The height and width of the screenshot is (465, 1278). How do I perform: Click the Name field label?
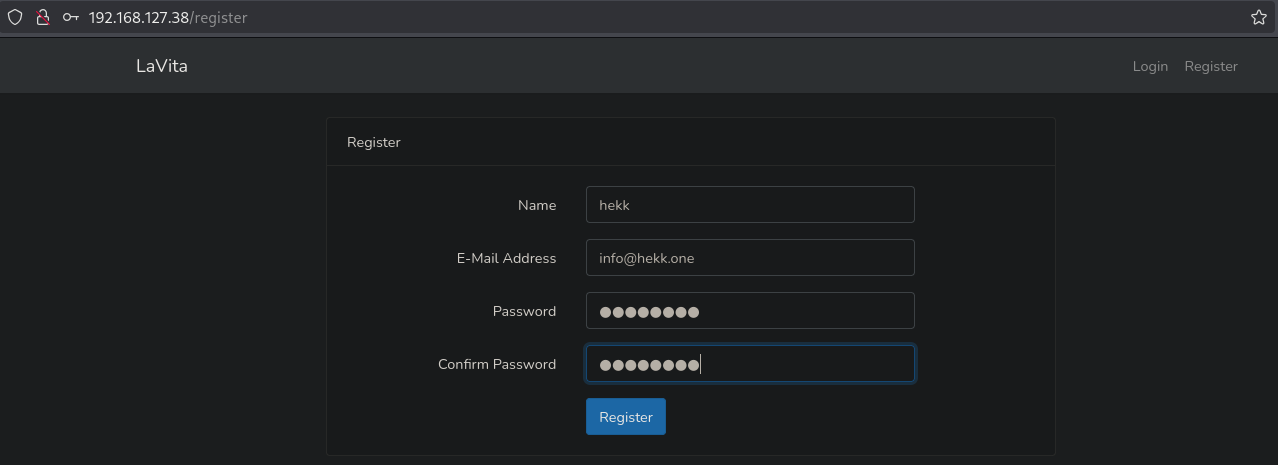tap(536, 205)
